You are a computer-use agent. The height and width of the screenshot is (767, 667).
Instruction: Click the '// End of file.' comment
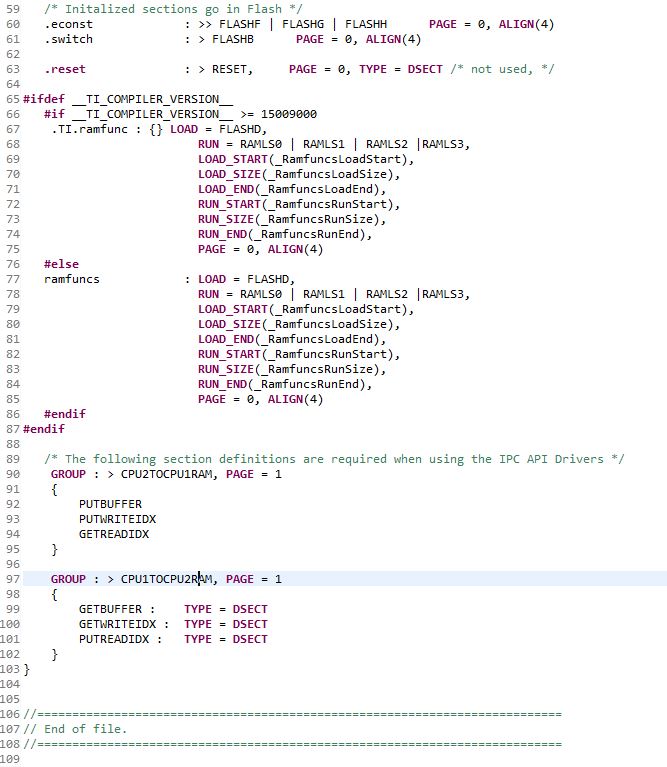click(x=75, y=729)
